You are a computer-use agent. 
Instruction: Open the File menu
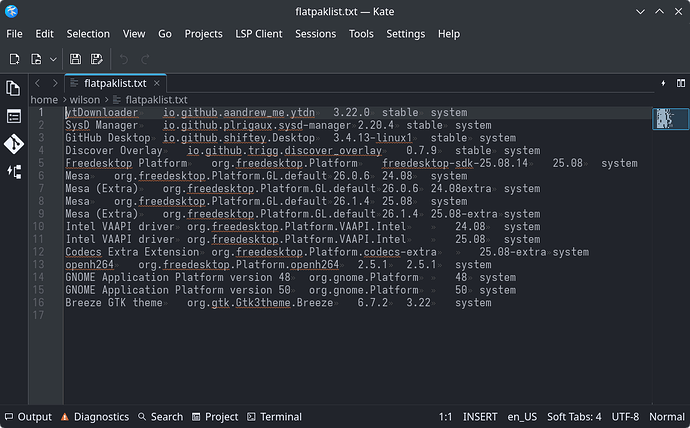14,34
